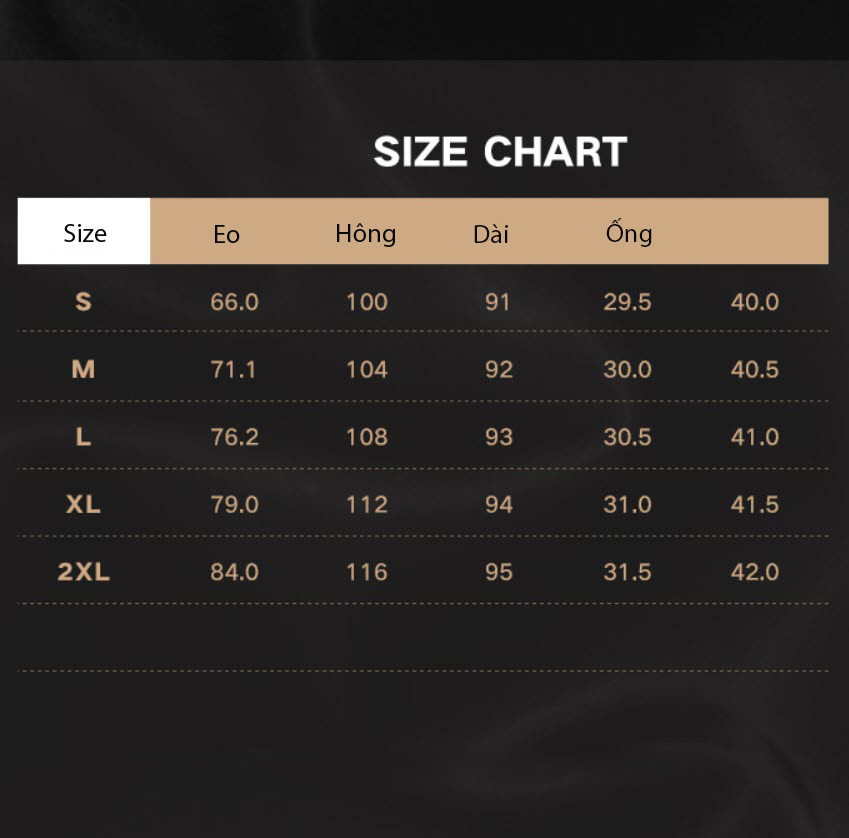
Task: Click the 93 length value
Action: pos(499,437)
